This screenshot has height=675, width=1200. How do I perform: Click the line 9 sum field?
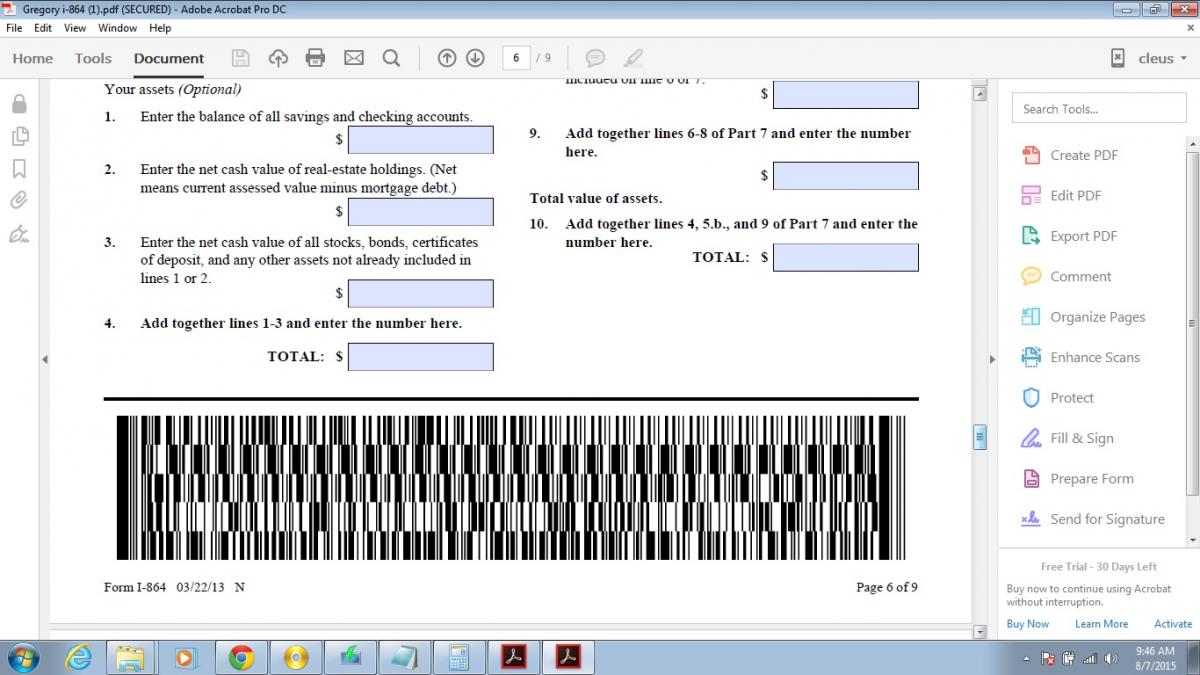(x=845, y=176)
